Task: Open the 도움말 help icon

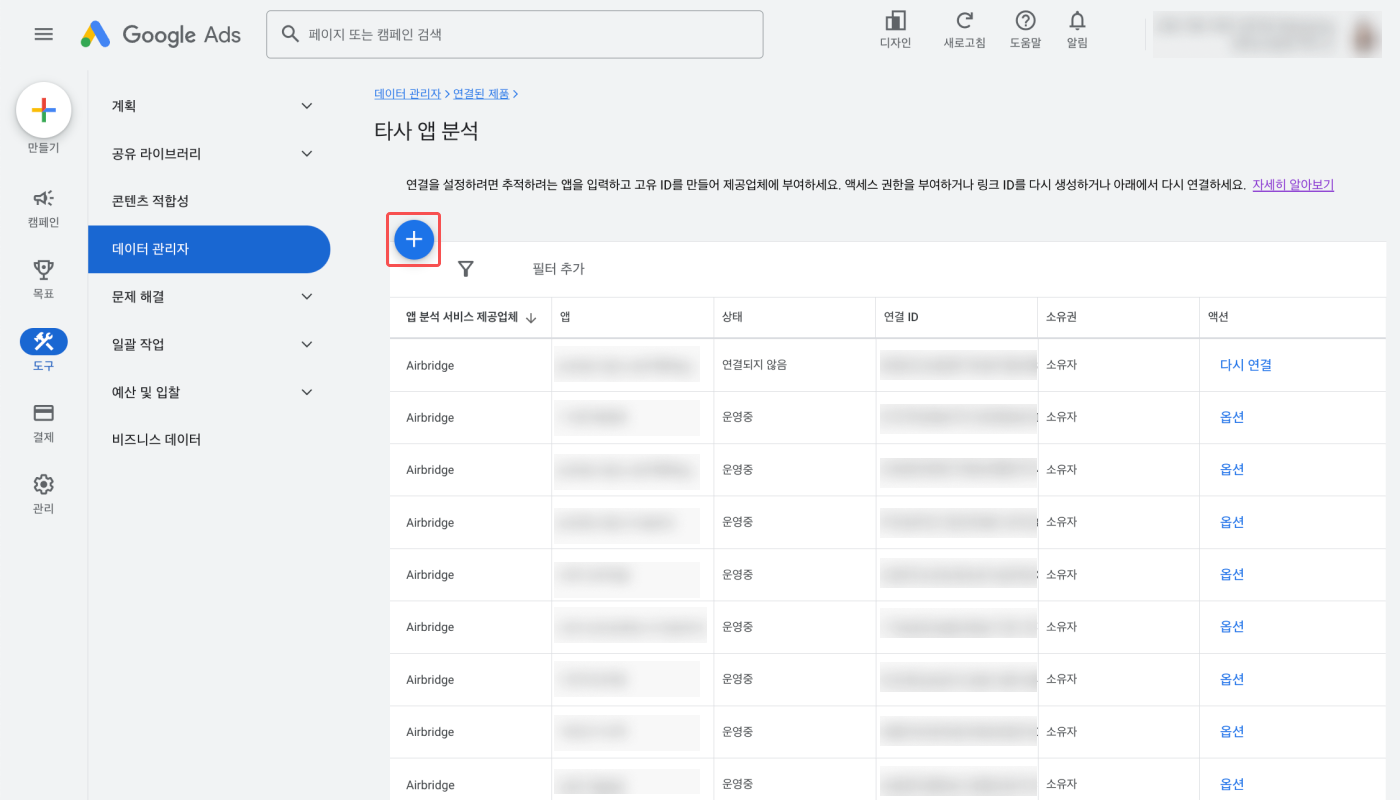Action: tap(1025, 21)
